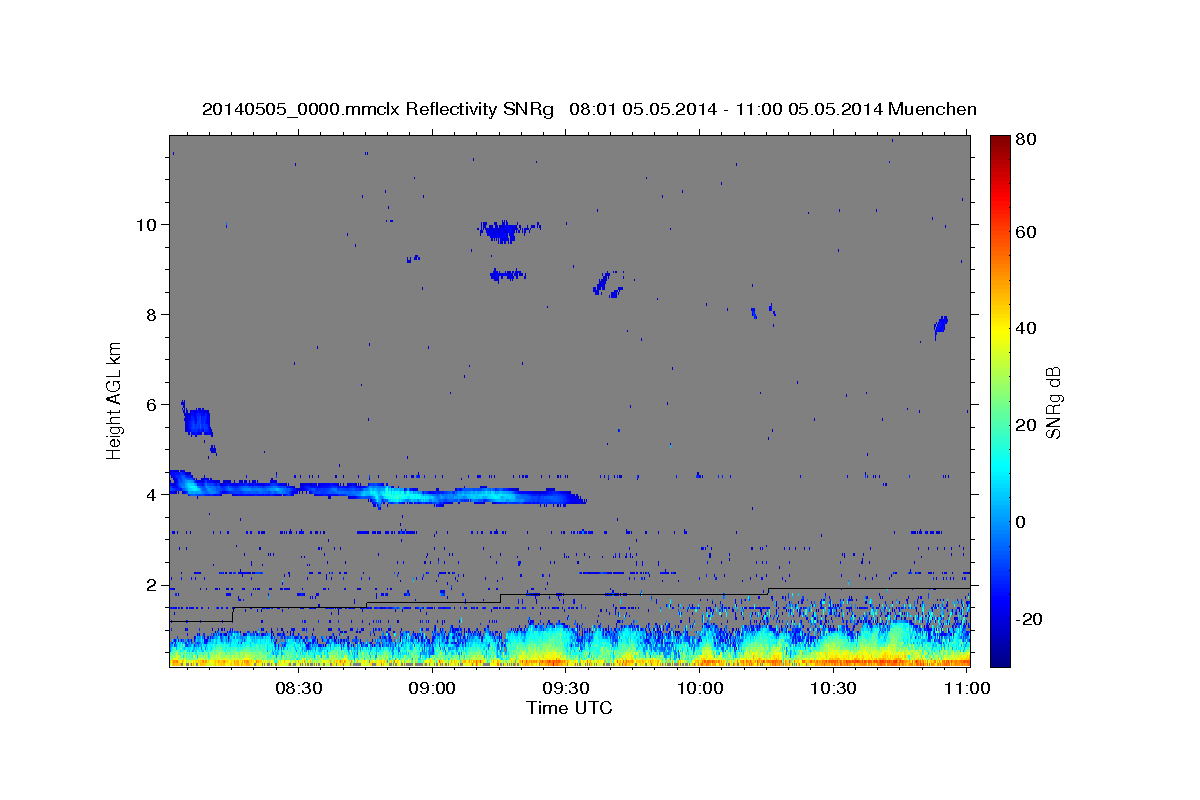The image size is (1200, 800).
Task: Click the 09:30 time tick label
Action: pyautogui.click(x=566, y=688)
